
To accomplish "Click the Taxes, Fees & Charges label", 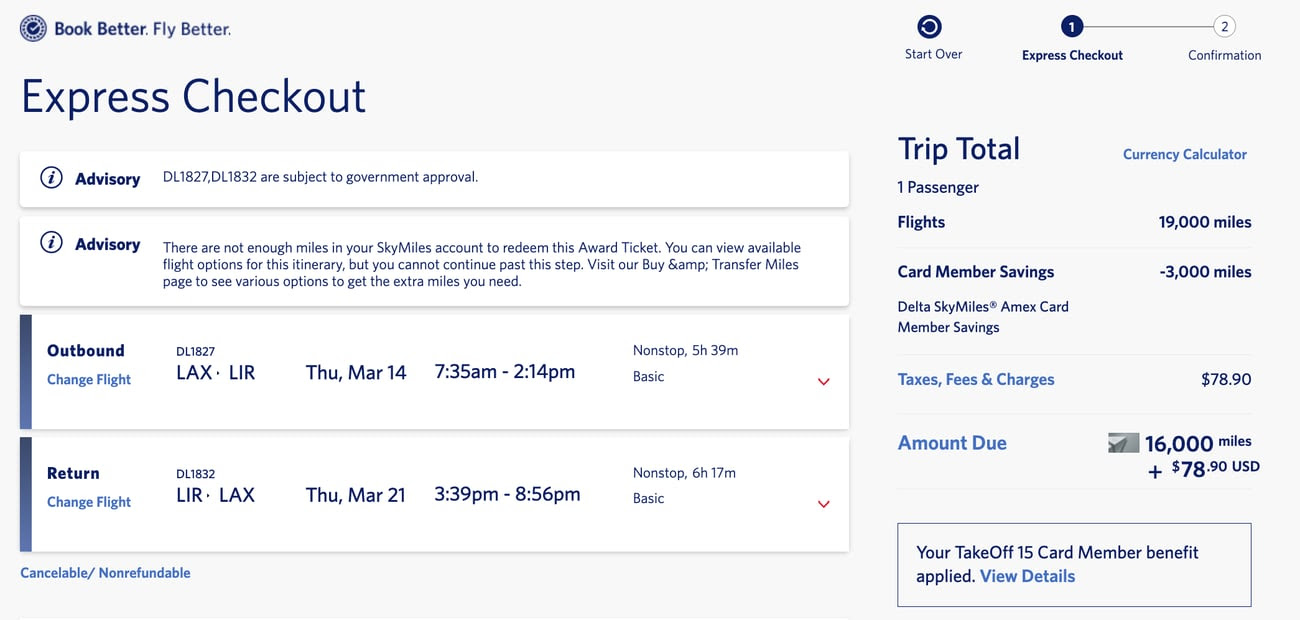I will (x=975, y=379).
